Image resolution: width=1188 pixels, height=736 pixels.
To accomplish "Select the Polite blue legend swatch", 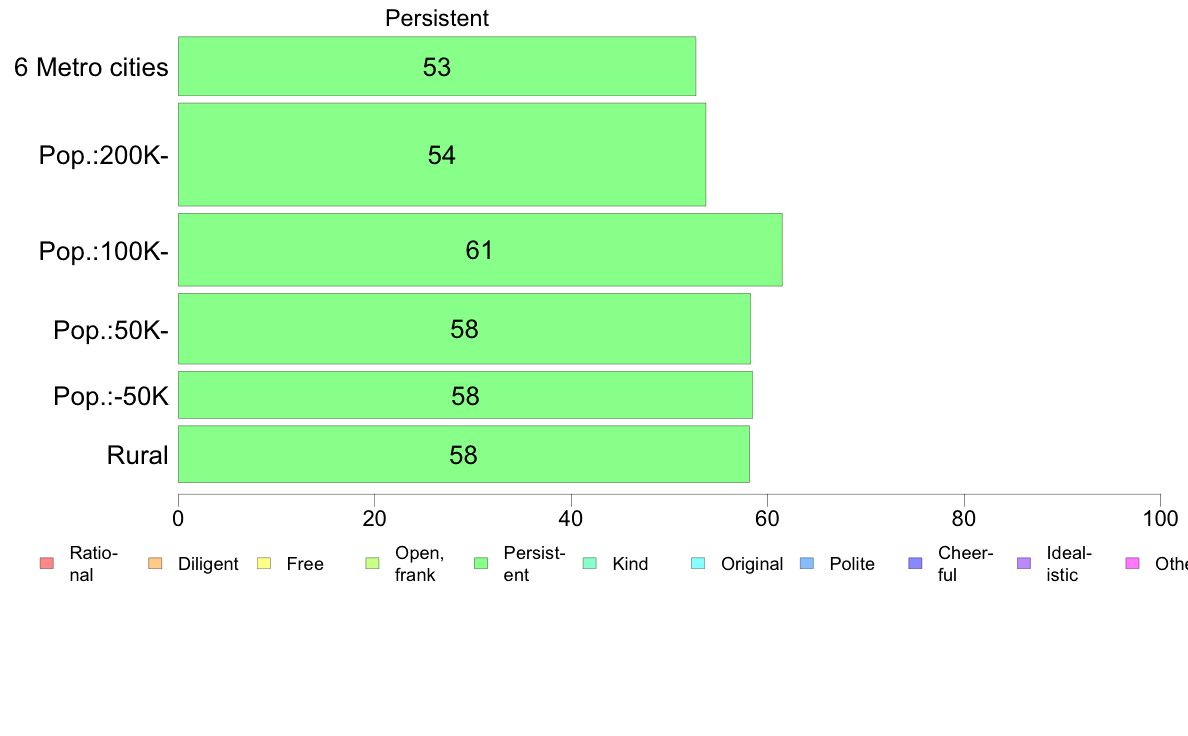I will 807,563.
